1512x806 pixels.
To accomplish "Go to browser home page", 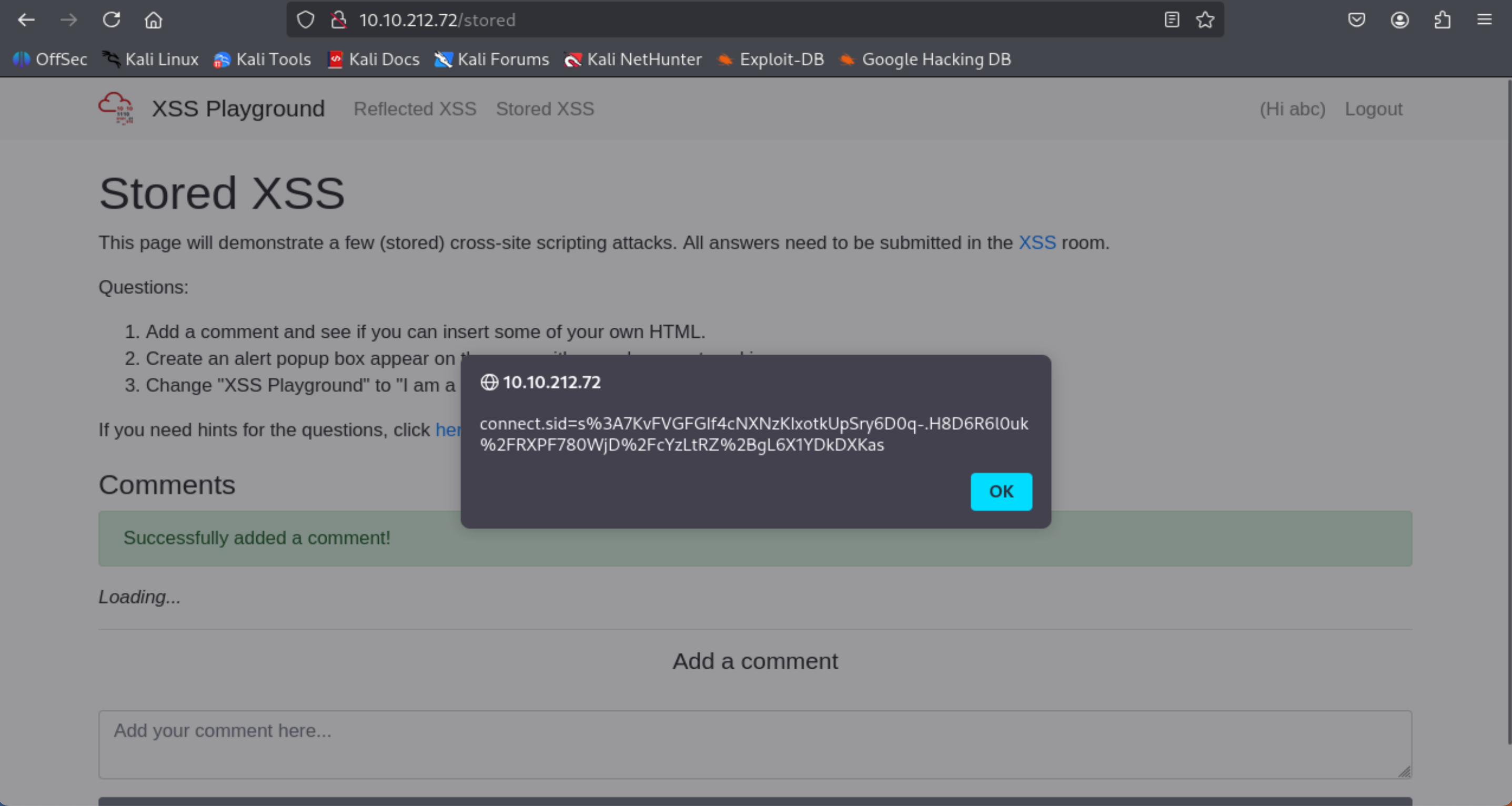I will (153, 20).
